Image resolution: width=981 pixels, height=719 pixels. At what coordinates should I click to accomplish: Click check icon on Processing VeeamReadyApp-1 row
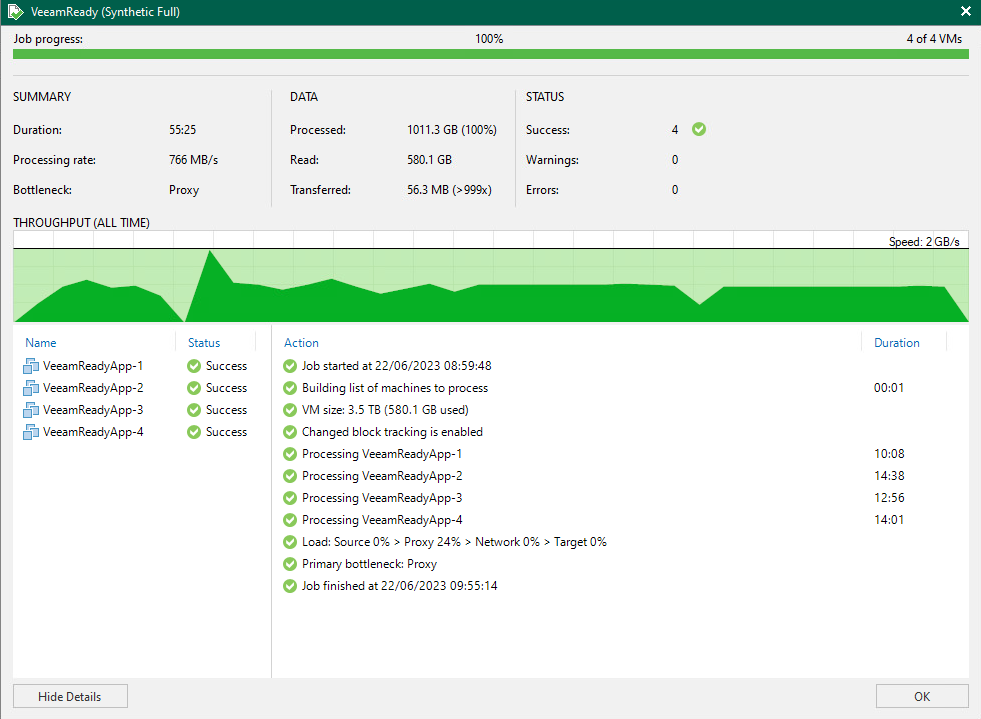click(290, 454)
